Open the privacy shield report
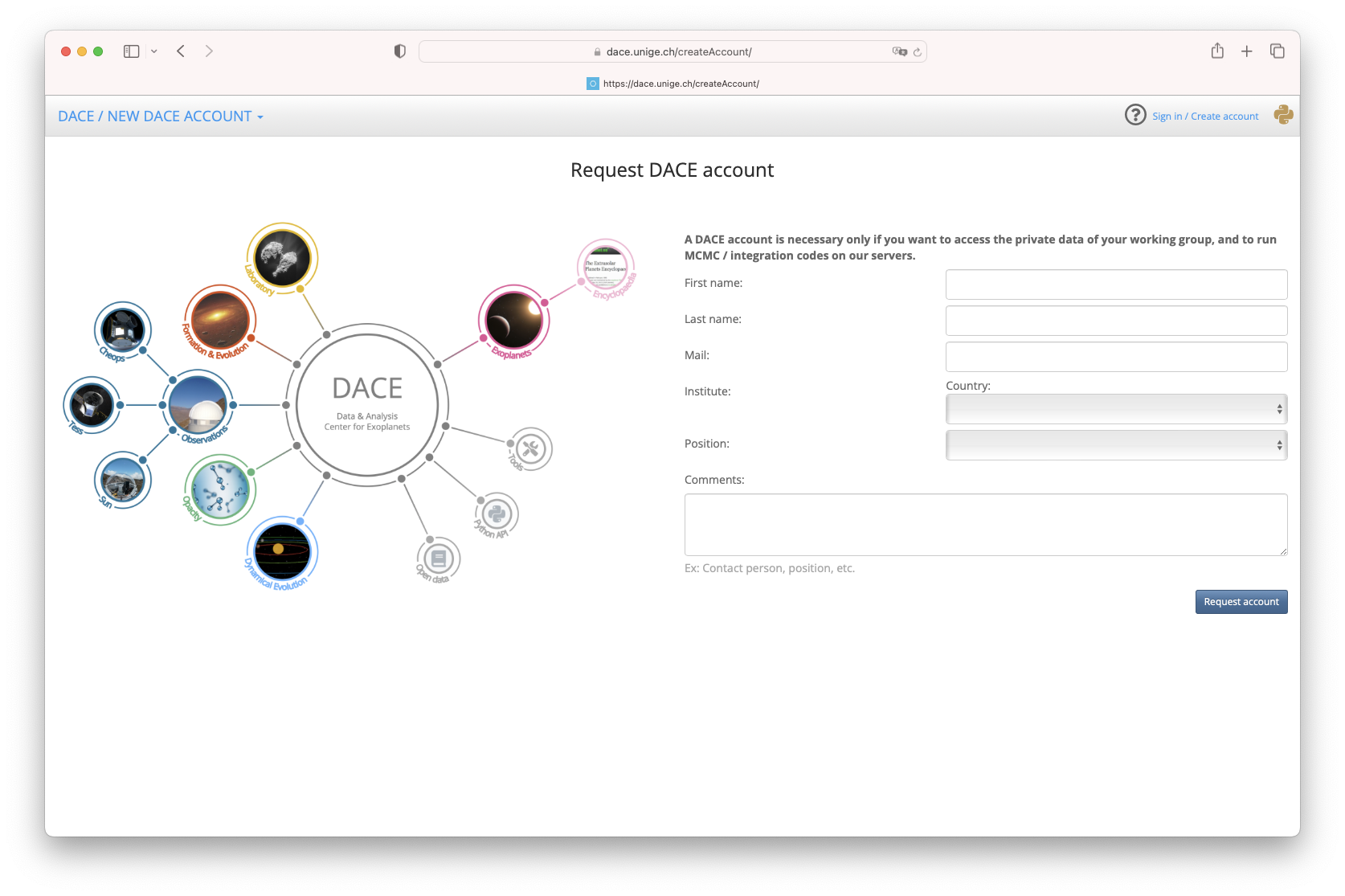This screenshot has width=1345, height=896. click(x=399, y=51)
